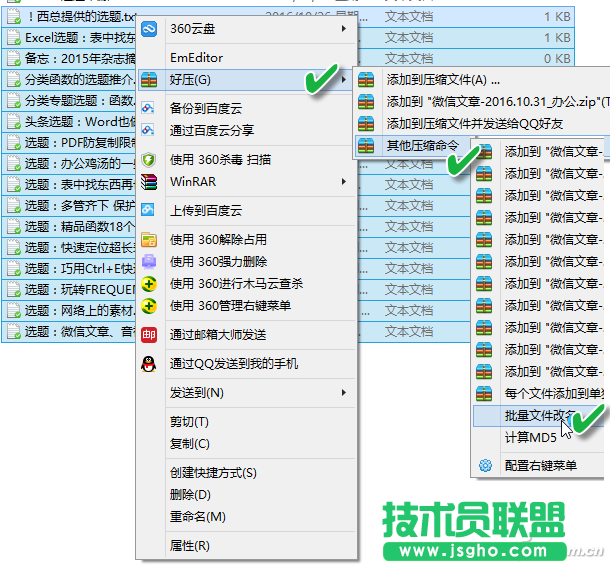Select the 备忘：2015年杂志摘 file in list
This screenshot has height=567, width=610.
[70, 58]
